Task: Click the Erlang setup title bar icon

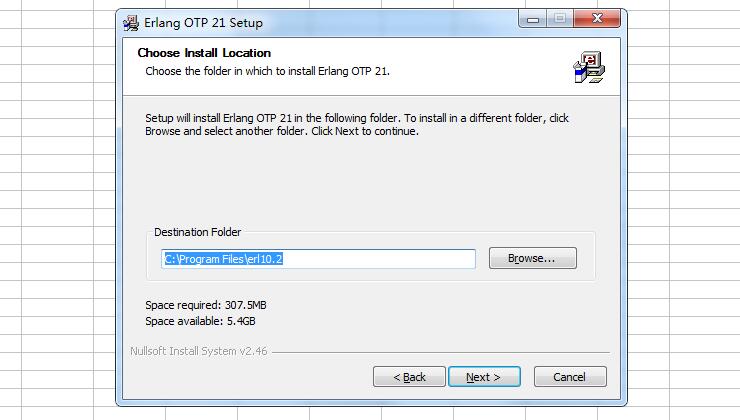Action: 131,23
